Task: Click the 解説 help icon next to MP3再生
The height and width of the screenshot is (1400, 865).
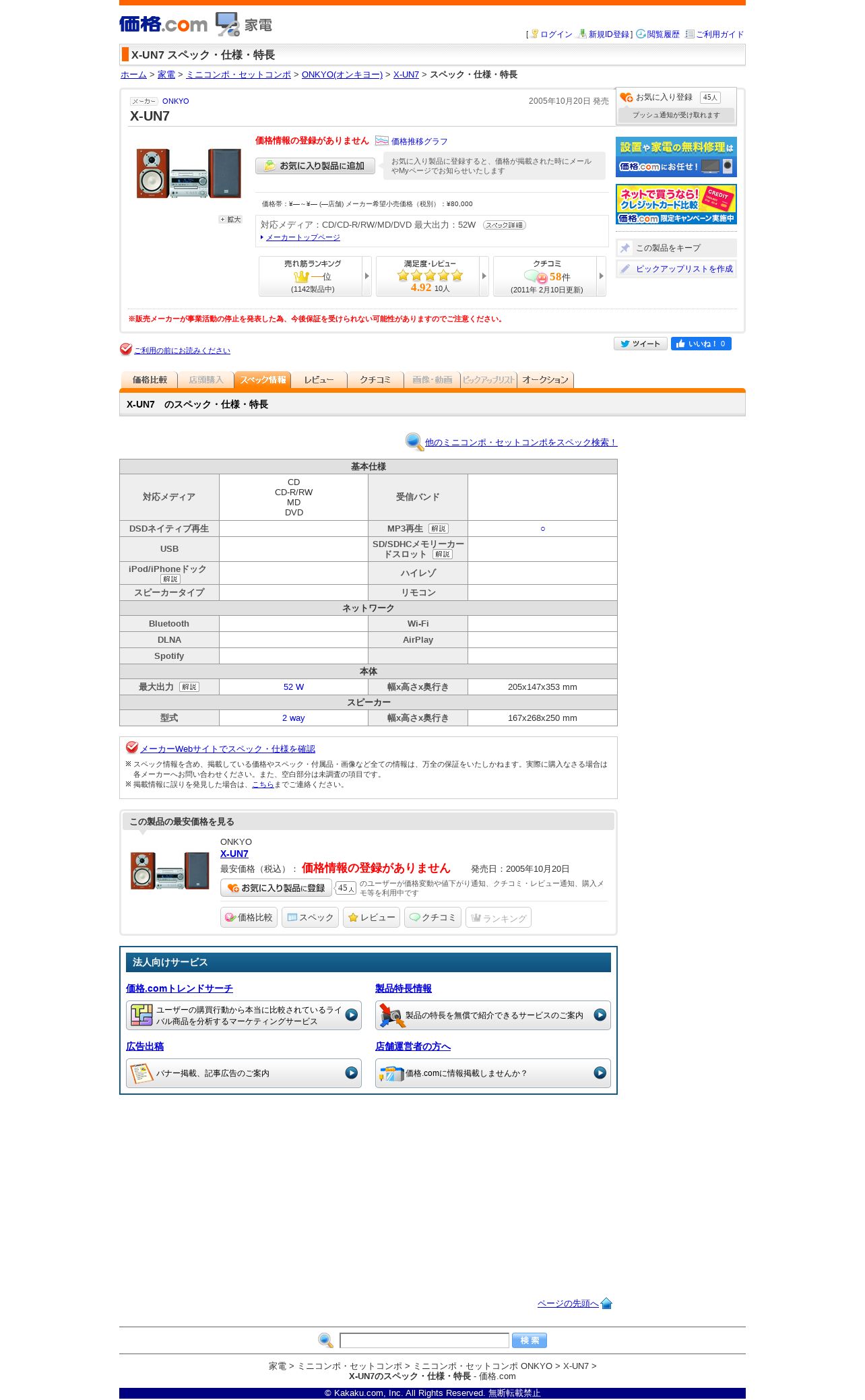Action: tap(439, 529)
